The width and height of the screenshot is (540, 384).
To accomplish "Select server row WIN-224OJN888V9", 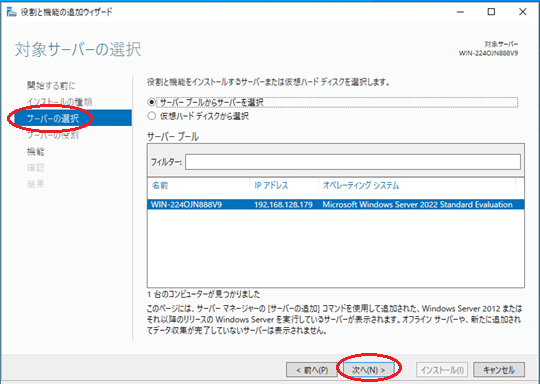I will coord(336,205).
